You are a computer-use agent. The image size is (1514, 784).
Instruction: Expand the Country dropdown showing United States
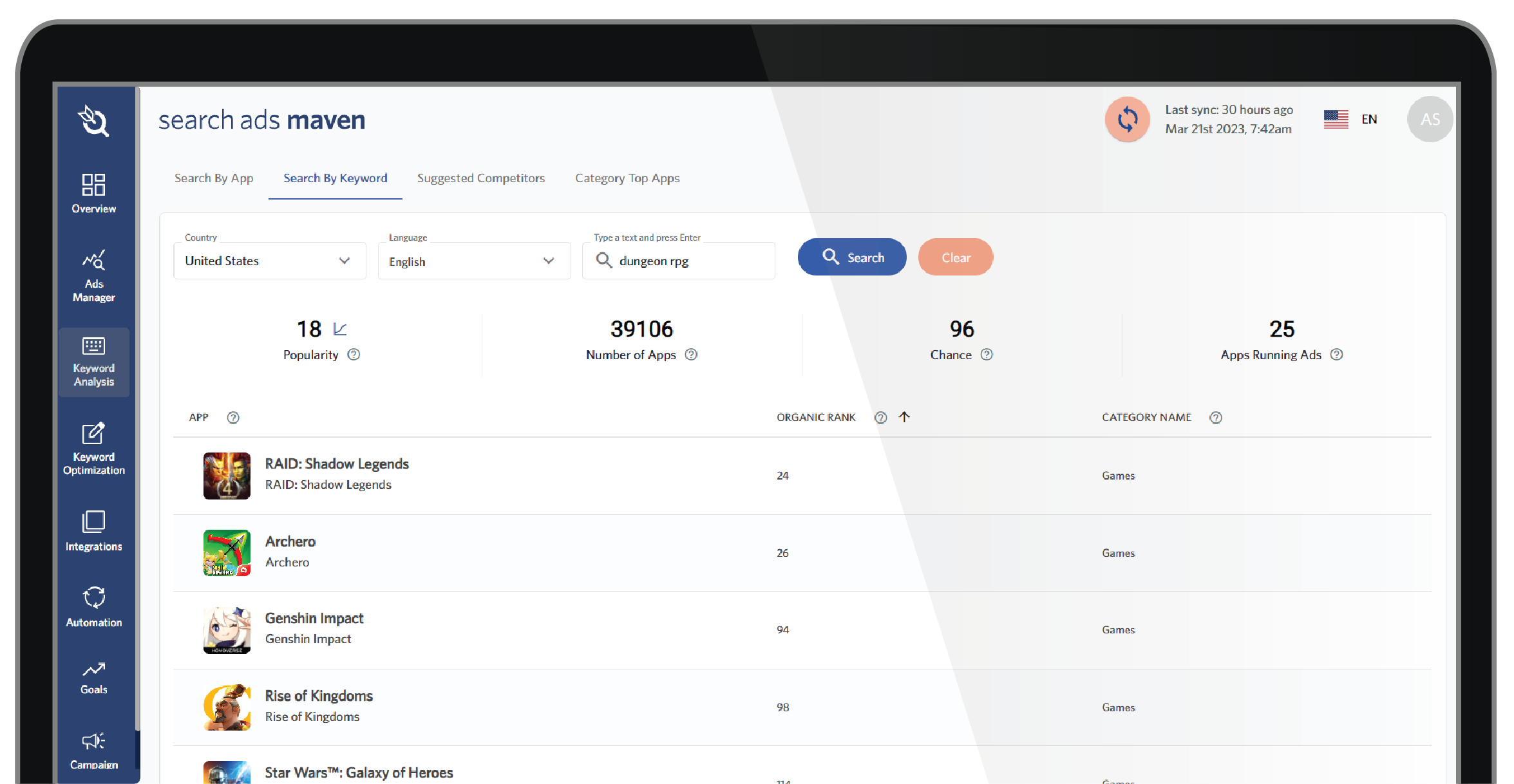pos(270,261)
